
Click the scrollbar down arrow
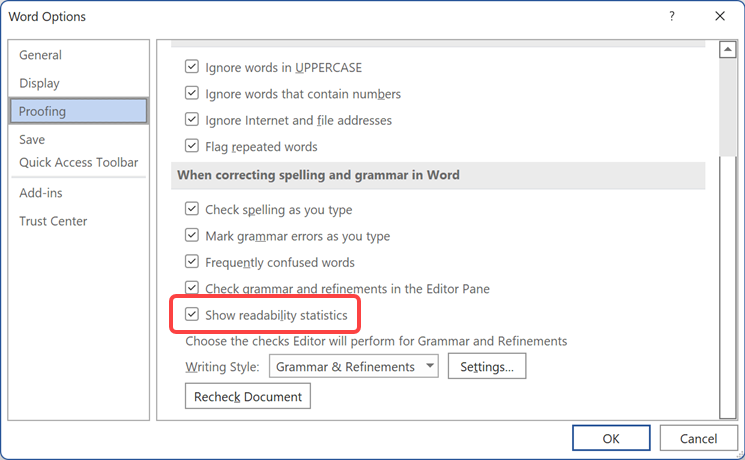[729, 412]
